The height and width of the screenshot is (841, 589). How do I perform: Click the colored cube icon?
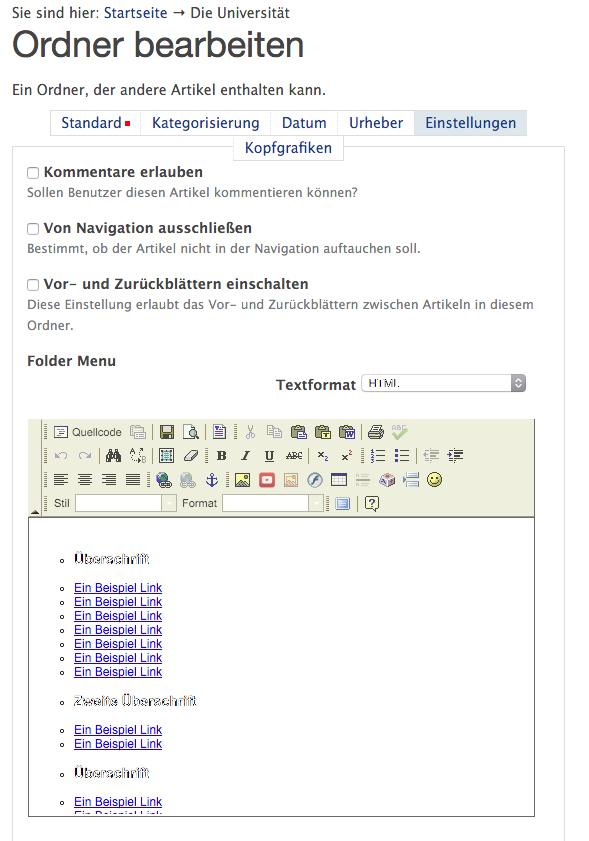click(387, 479)
